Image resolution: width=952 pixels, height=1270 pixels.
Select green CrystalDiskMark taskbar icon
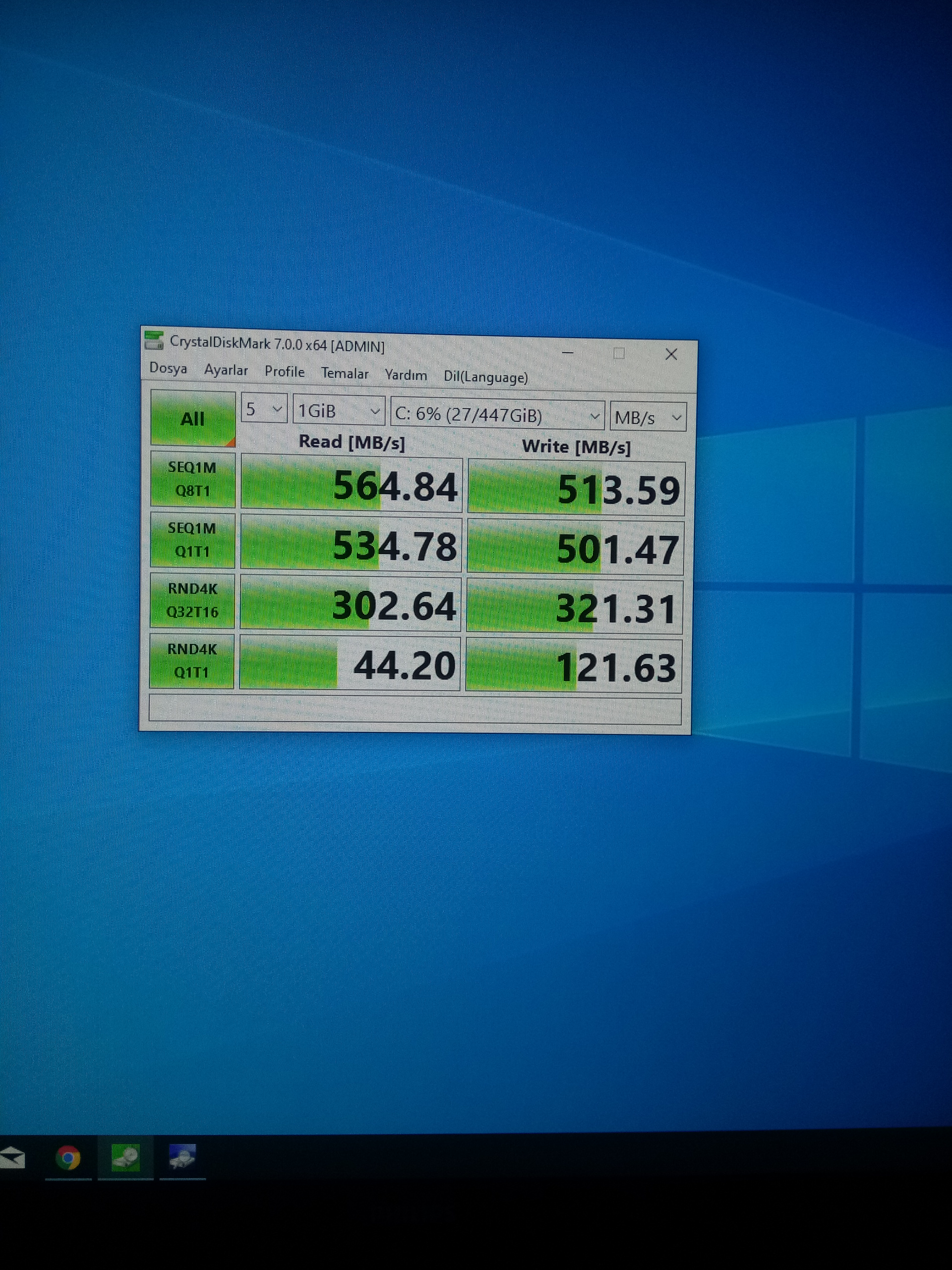pyautogui.click(x=125, y=1157)
